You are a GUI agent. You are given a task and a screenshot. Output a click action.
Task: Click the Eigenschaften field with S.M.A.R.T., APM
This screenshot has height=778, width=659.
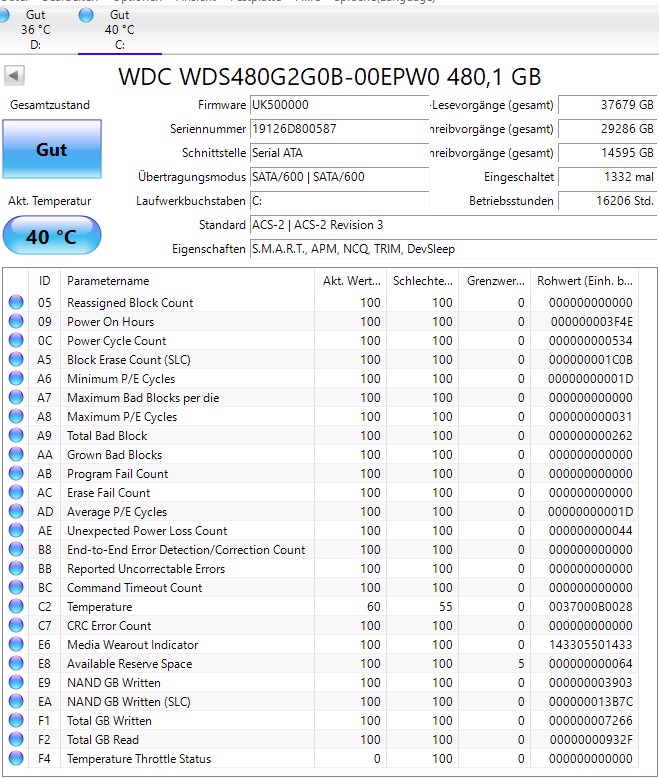454,249
